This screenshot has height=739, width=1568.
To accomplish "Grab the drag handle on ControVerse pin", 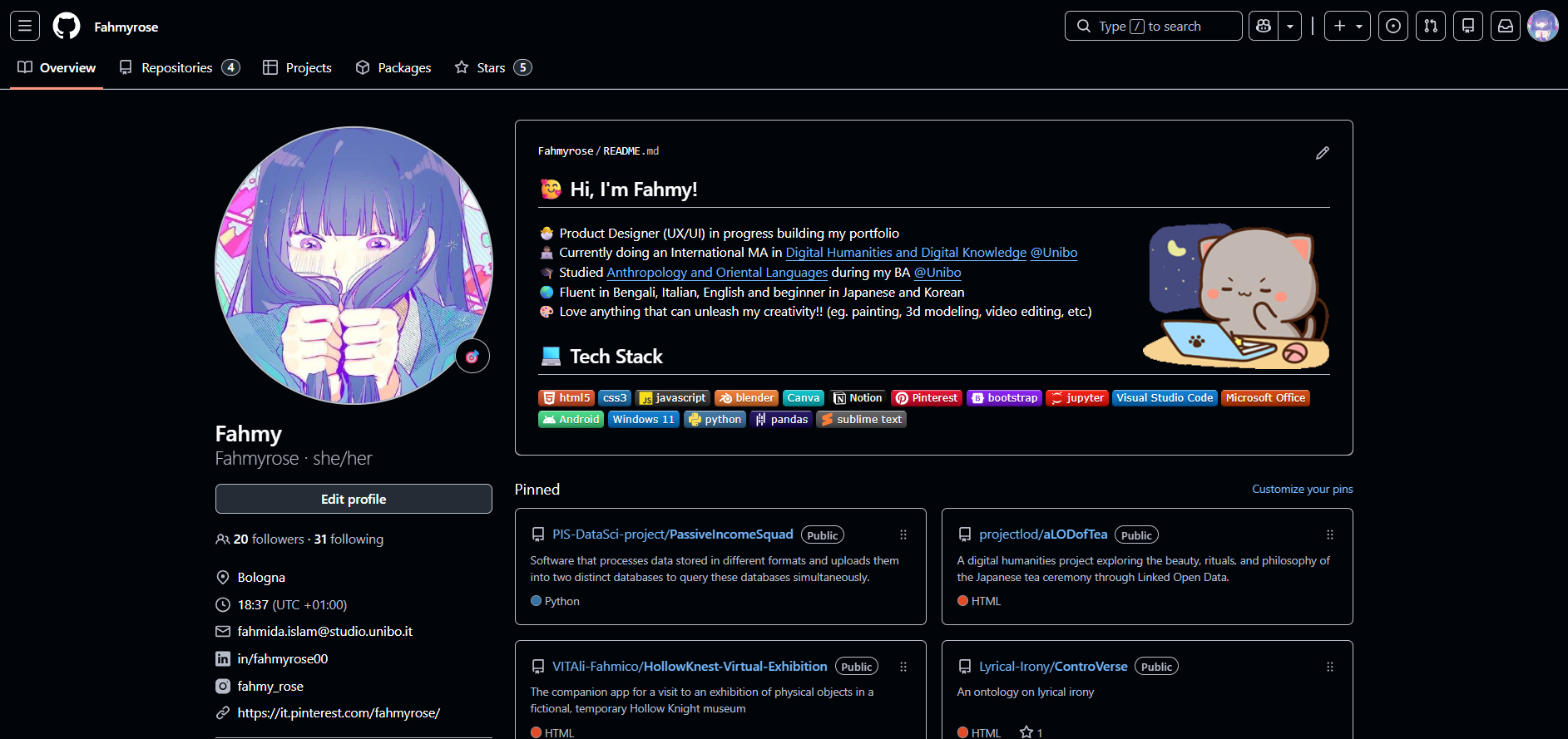I will coord(1330,667).
